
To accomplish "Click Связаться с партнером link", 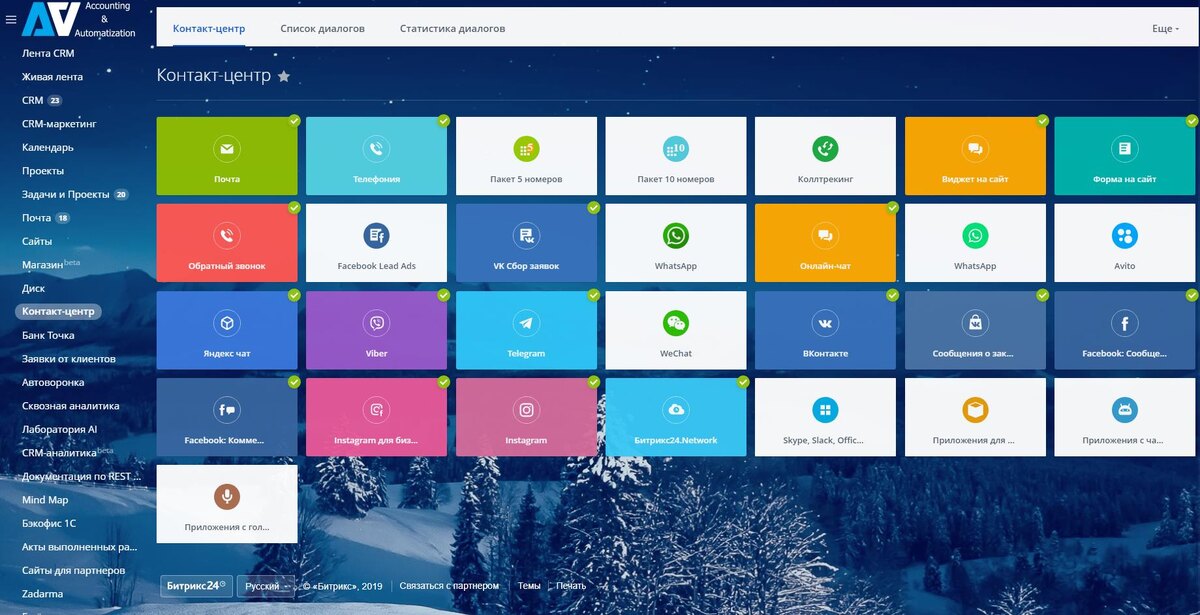I will [449, 586].
